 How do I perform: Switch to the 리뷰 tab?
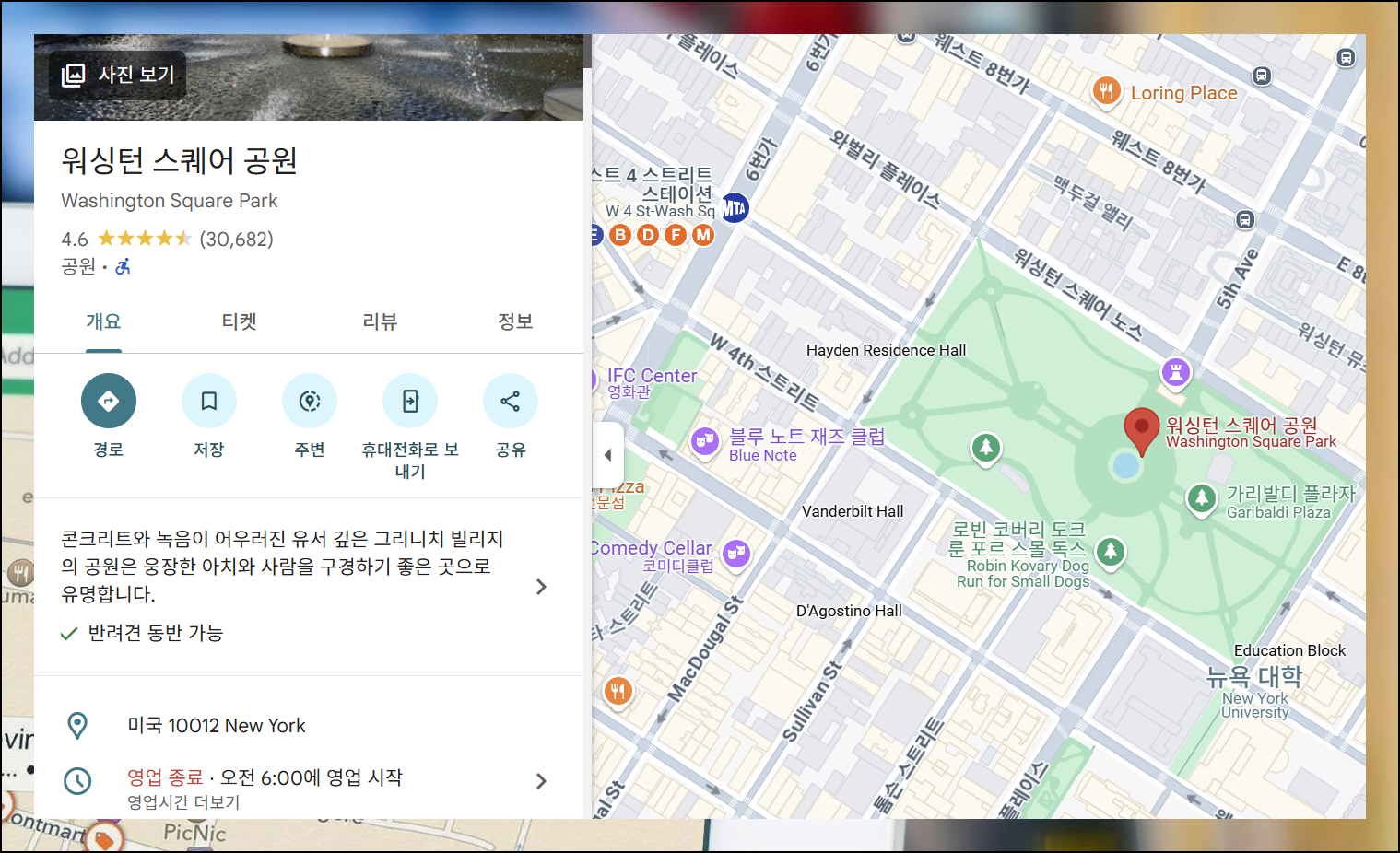tap(380, 321)
